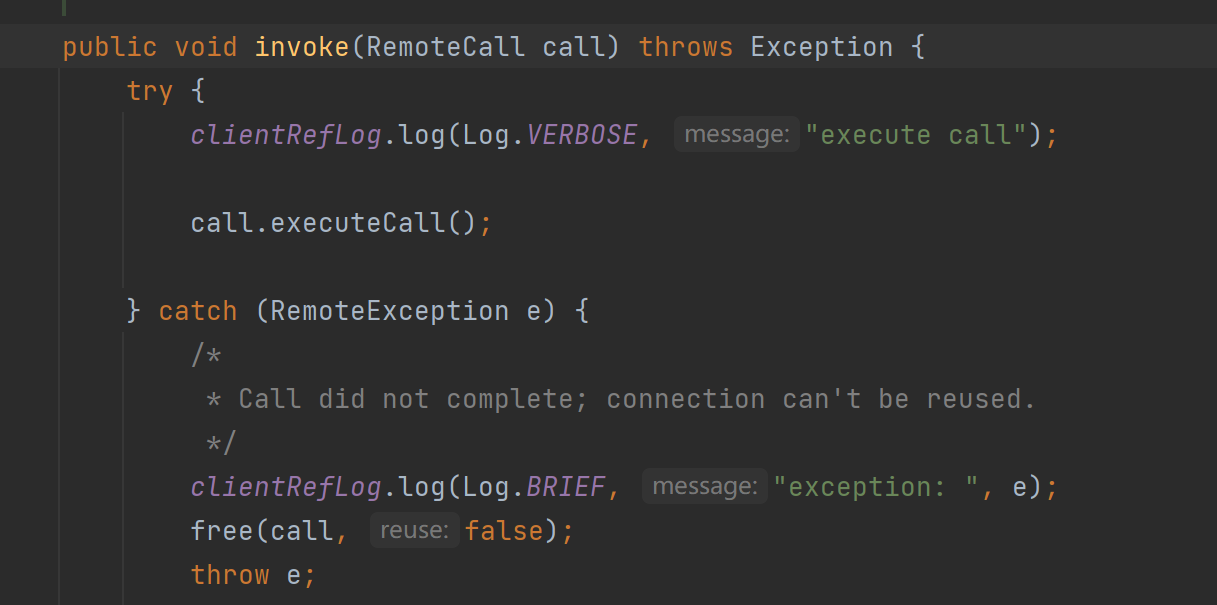The width and height of the screenshot is (1217, 605).
Task: Click the BRIEF log level constant
Action: (565, 487)
